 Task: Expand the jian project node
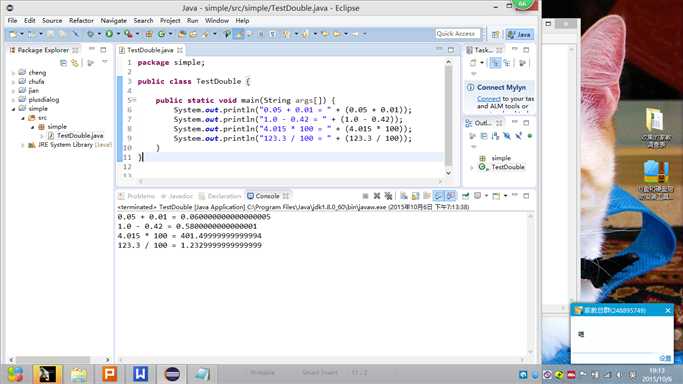[13, 91]
